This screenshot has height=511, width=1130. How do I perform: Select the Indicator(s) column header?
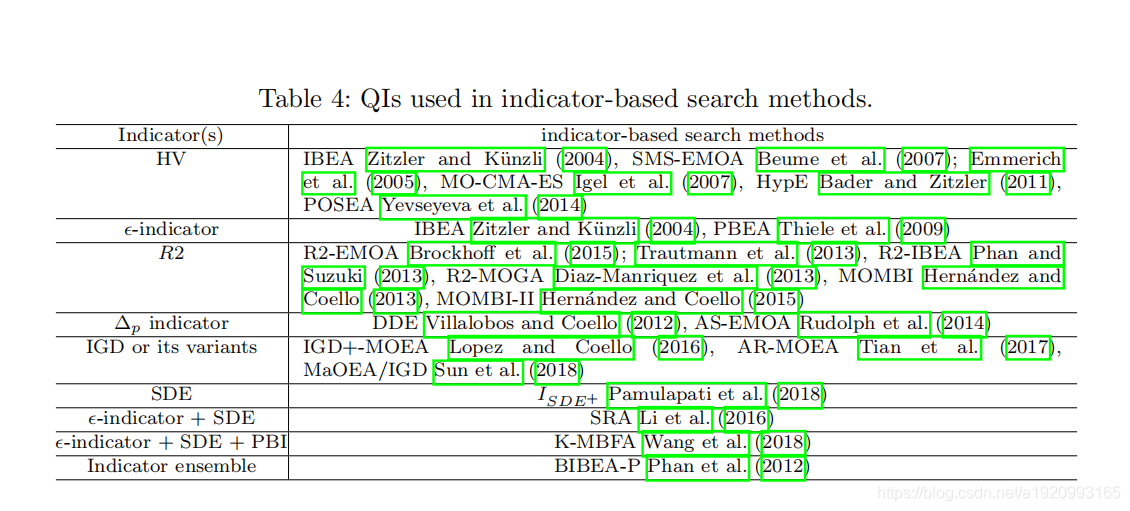(171, 135)
